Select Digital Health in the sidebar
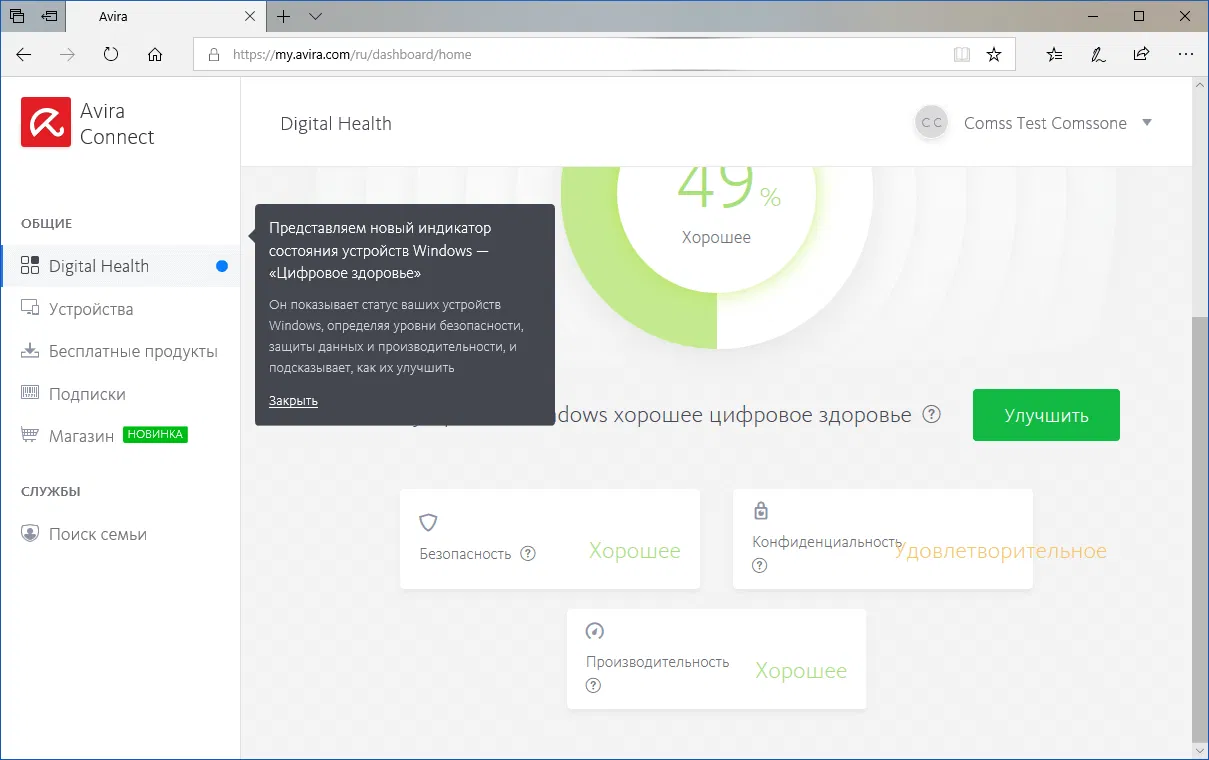The image size is (1209, 760). pos(120,266)
